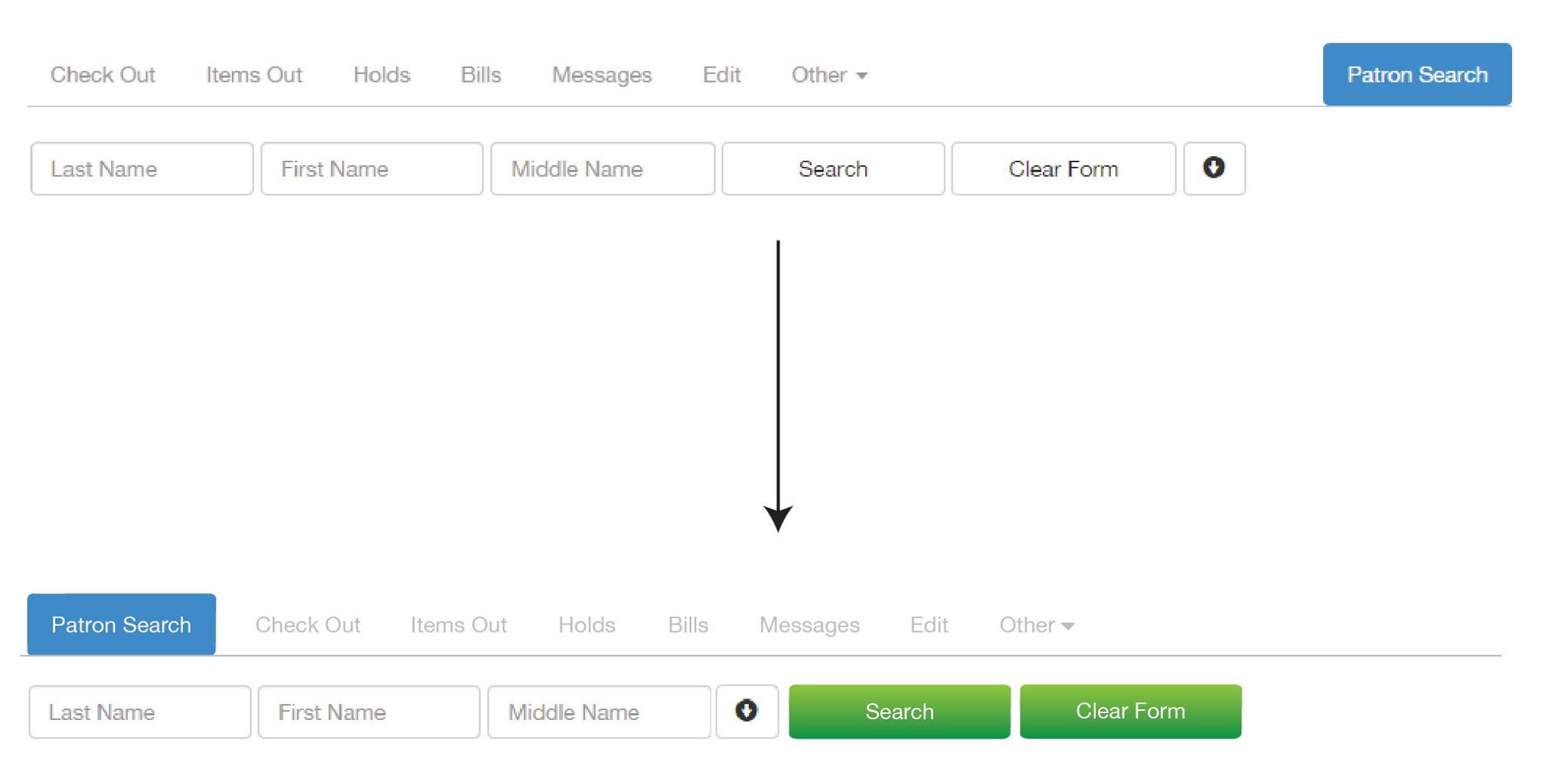Click the down-arrow icon beside the white Clear Form button
Viewport: 1568px width, 769px height.
pyautogui.click(x=1214, y=168)
